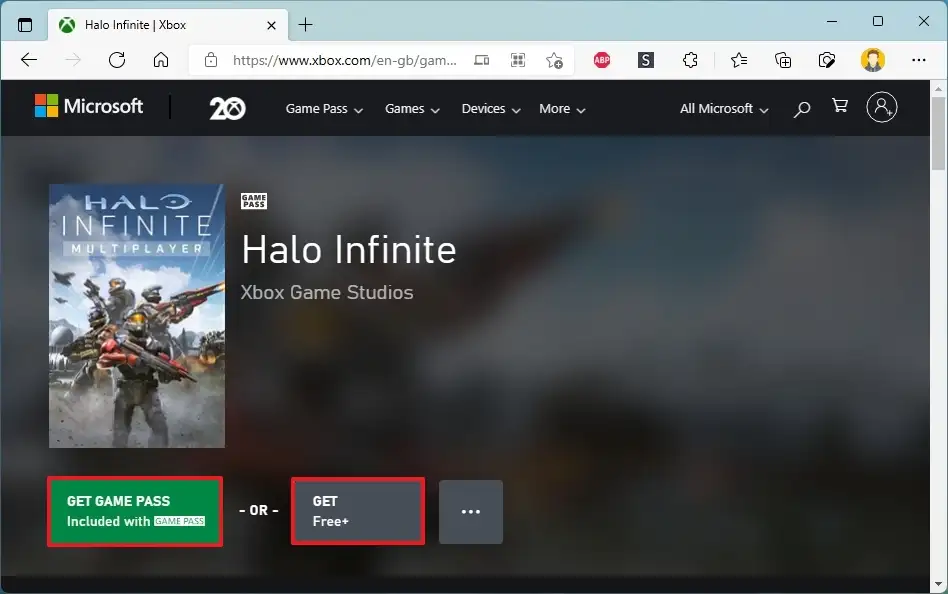Open the shopping cart

(x=840, y=106)
